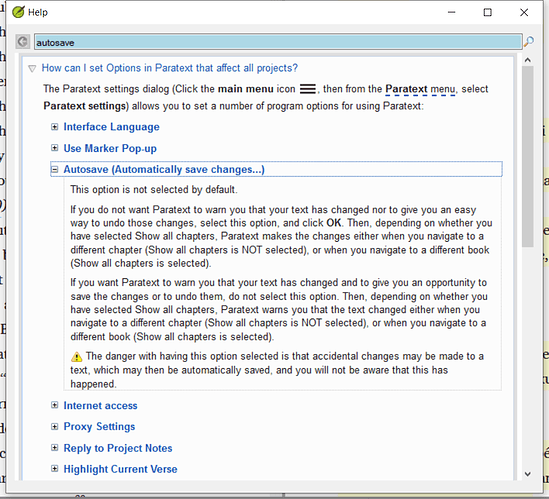Click the Reply to Project Notes link text
This screenshot has width=549, height=499.
pos(118,448)
